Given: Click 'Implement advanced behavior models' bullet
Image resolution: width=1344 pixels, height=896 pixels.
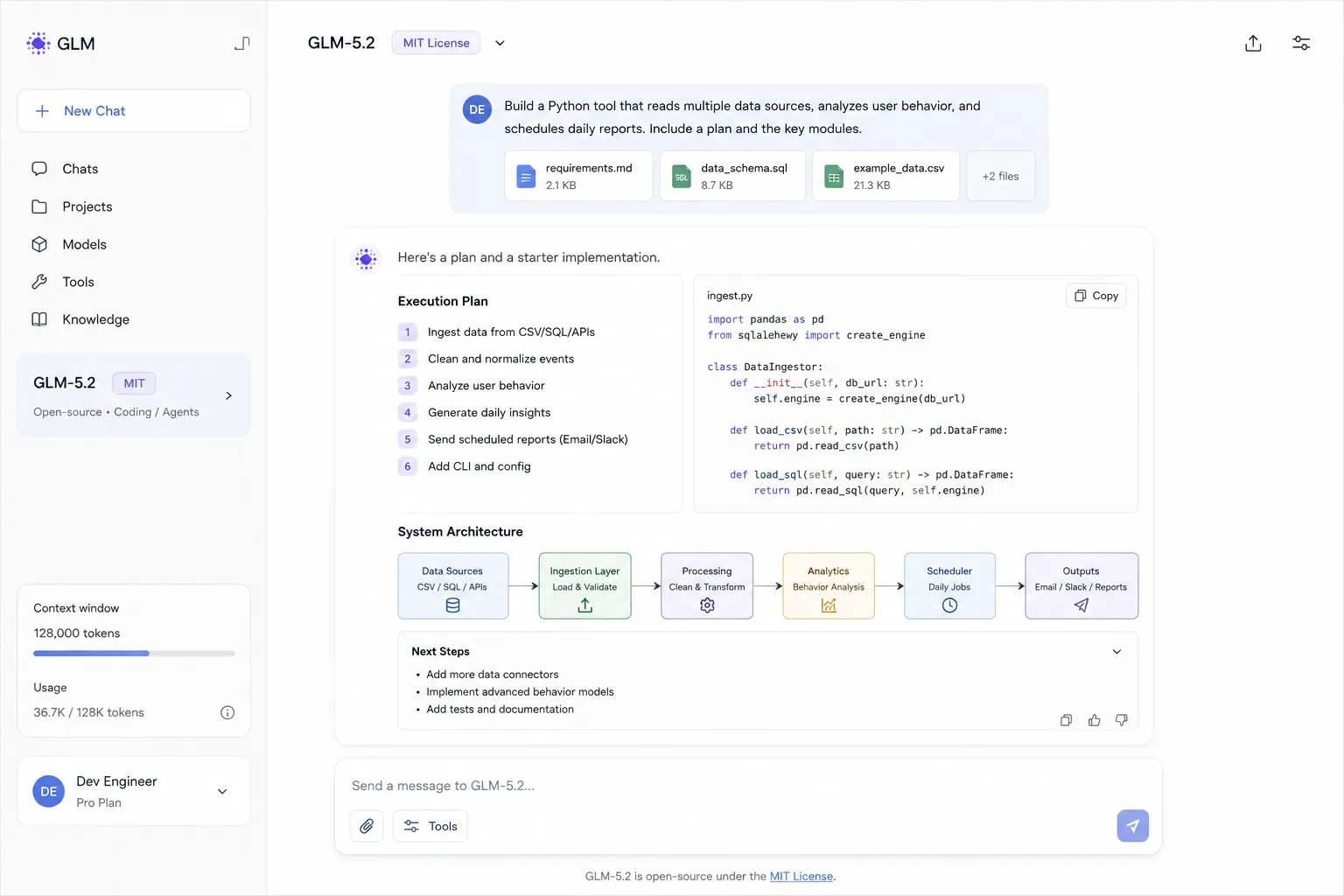Looking at the screenshot, I should point(520,692).
